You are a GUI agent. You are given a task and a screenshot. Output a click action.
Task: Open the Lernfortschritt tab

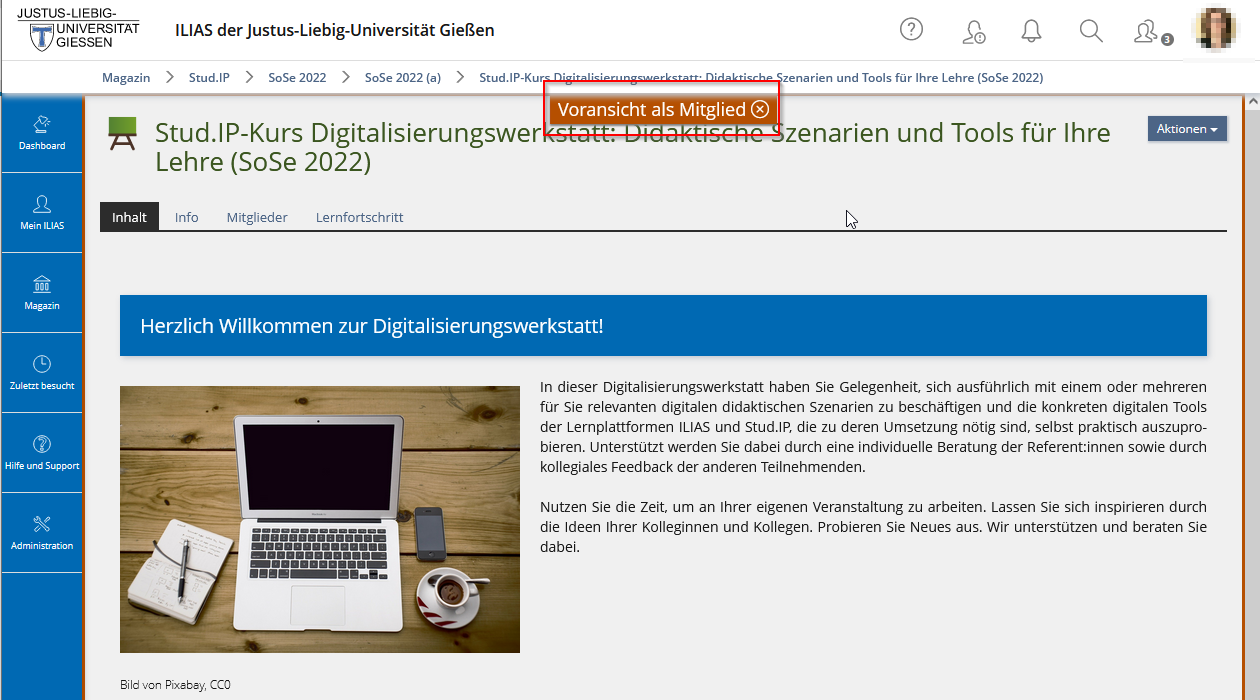click(x=359, y=217)
